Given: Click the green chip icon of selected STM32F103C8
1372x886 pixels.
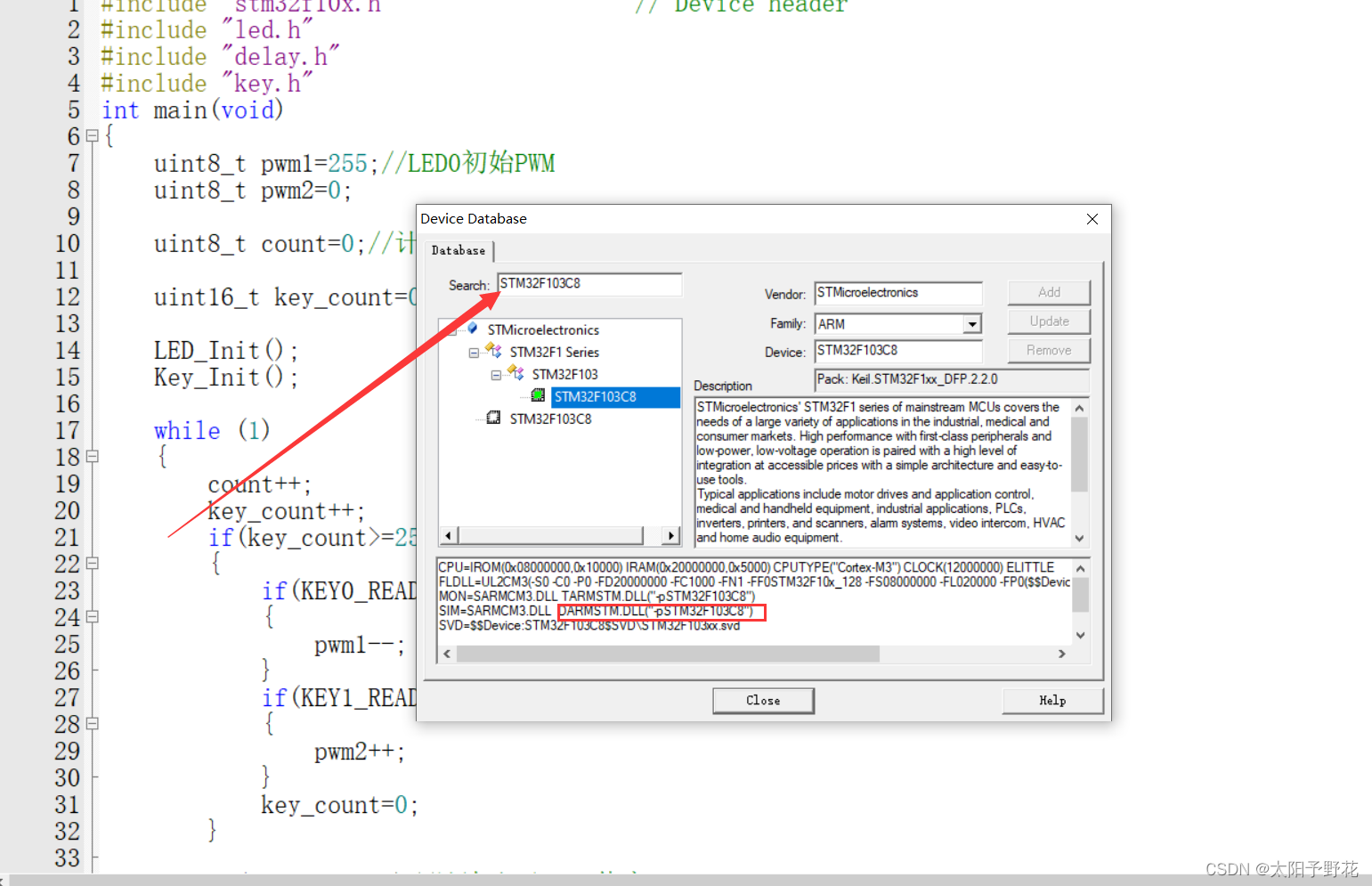Looking at the screenshot, I should (x=538, y=395).
